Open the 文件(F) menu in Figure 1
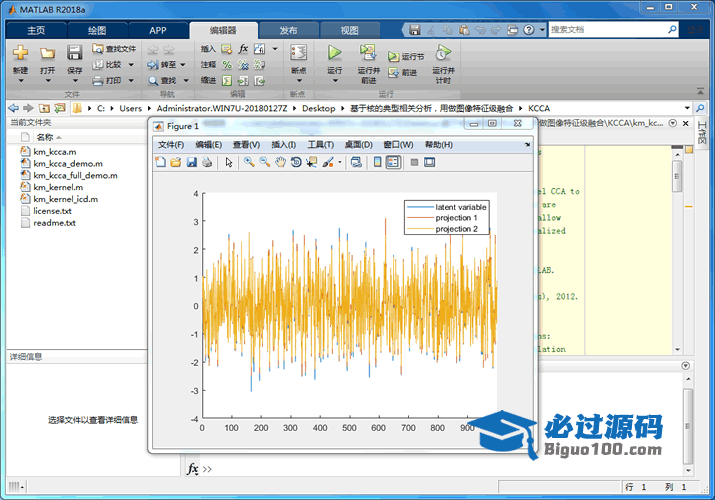The height and width of the screenshot is (500, 715). tap(171, 144)
